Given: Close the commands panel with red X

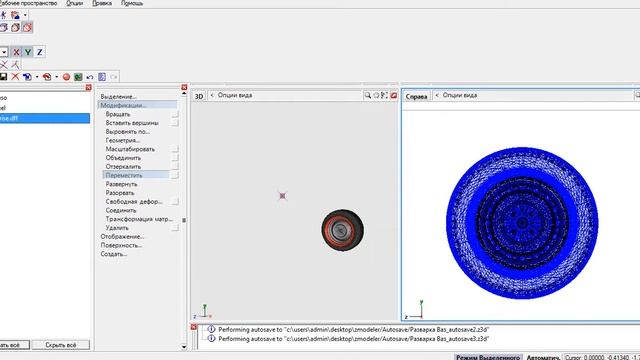Looking at the screenshot, I should [184, 87].
